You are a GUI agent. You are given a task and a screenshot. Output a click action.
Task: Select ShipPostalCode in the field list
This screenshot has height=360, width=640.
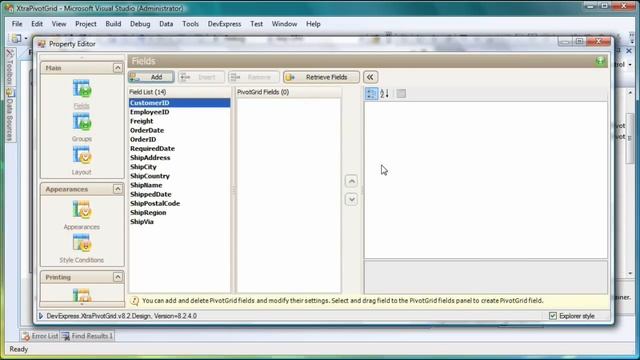pos(180,203)
